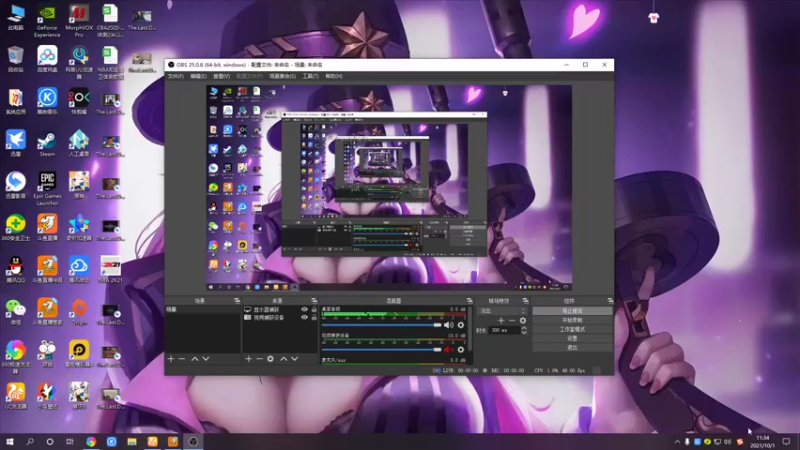The image size is (800, 450).
Task: Toggle lock on the video capture device source
Action: click(x=314, y=317)
